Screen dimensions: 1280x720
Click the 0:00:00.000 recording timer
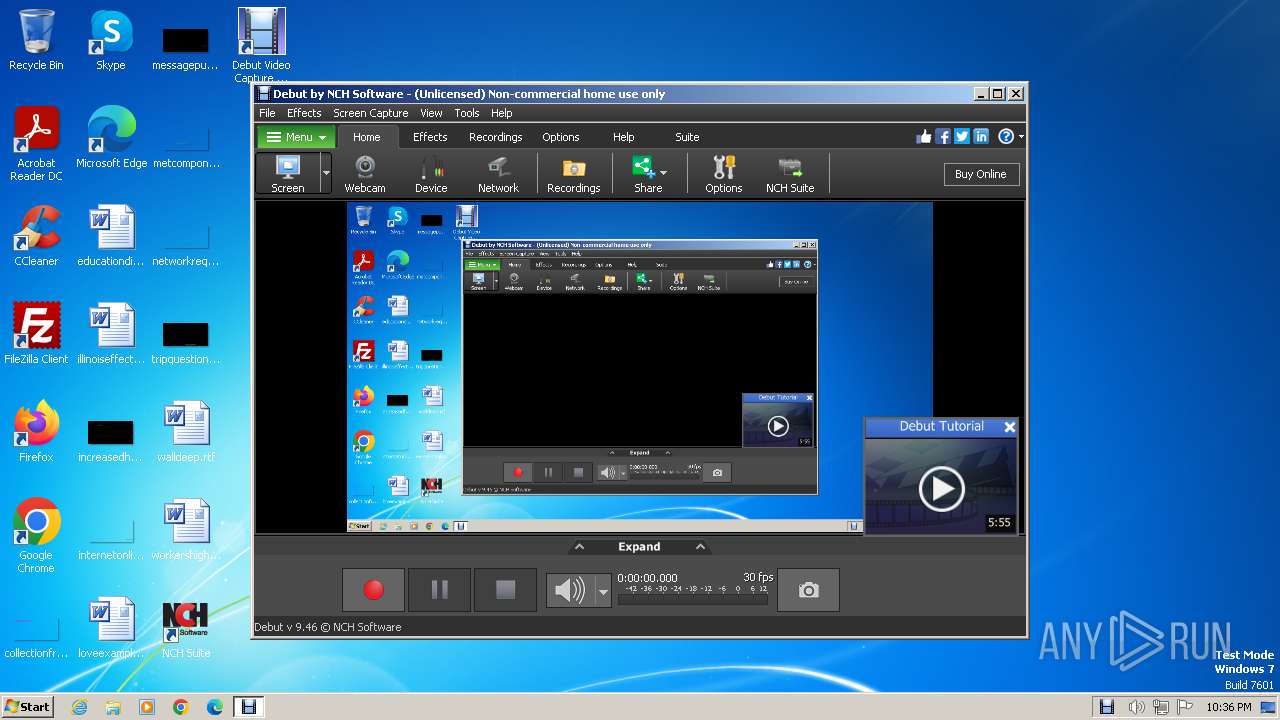point(647,578)
